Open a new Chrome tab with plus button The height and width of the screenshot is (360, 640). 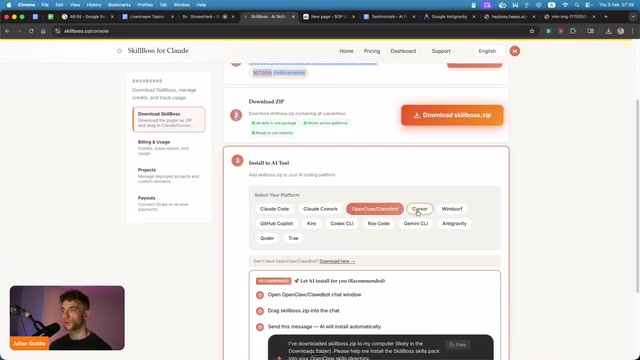606,17
